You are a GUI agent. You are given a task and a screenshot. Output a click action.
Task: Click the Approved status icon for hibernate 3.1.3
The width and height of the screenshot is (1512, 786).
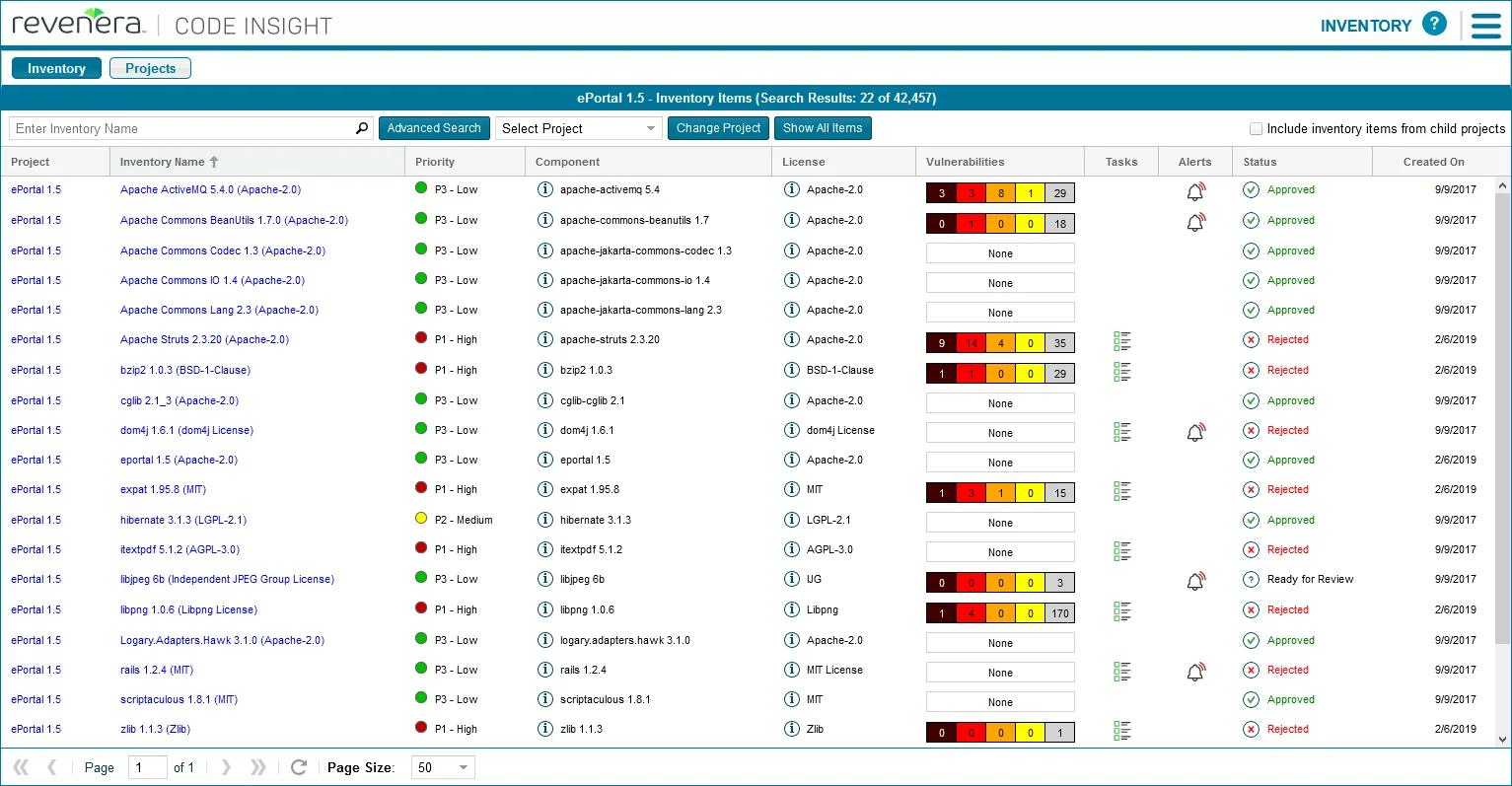tap(1250, 520)
